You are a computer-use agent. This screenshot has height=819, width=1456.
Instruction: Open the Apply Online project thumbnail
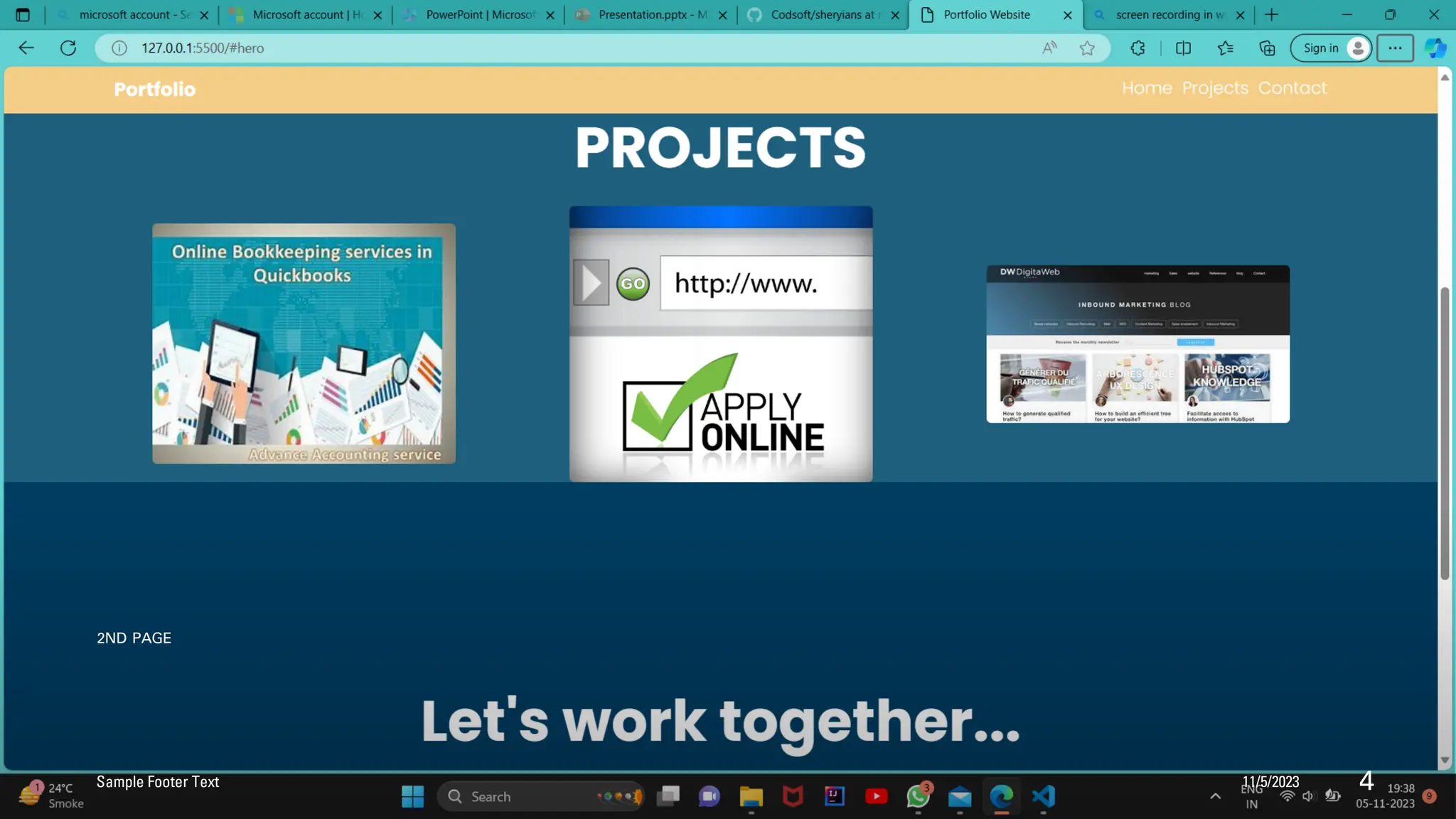point(720,344)
